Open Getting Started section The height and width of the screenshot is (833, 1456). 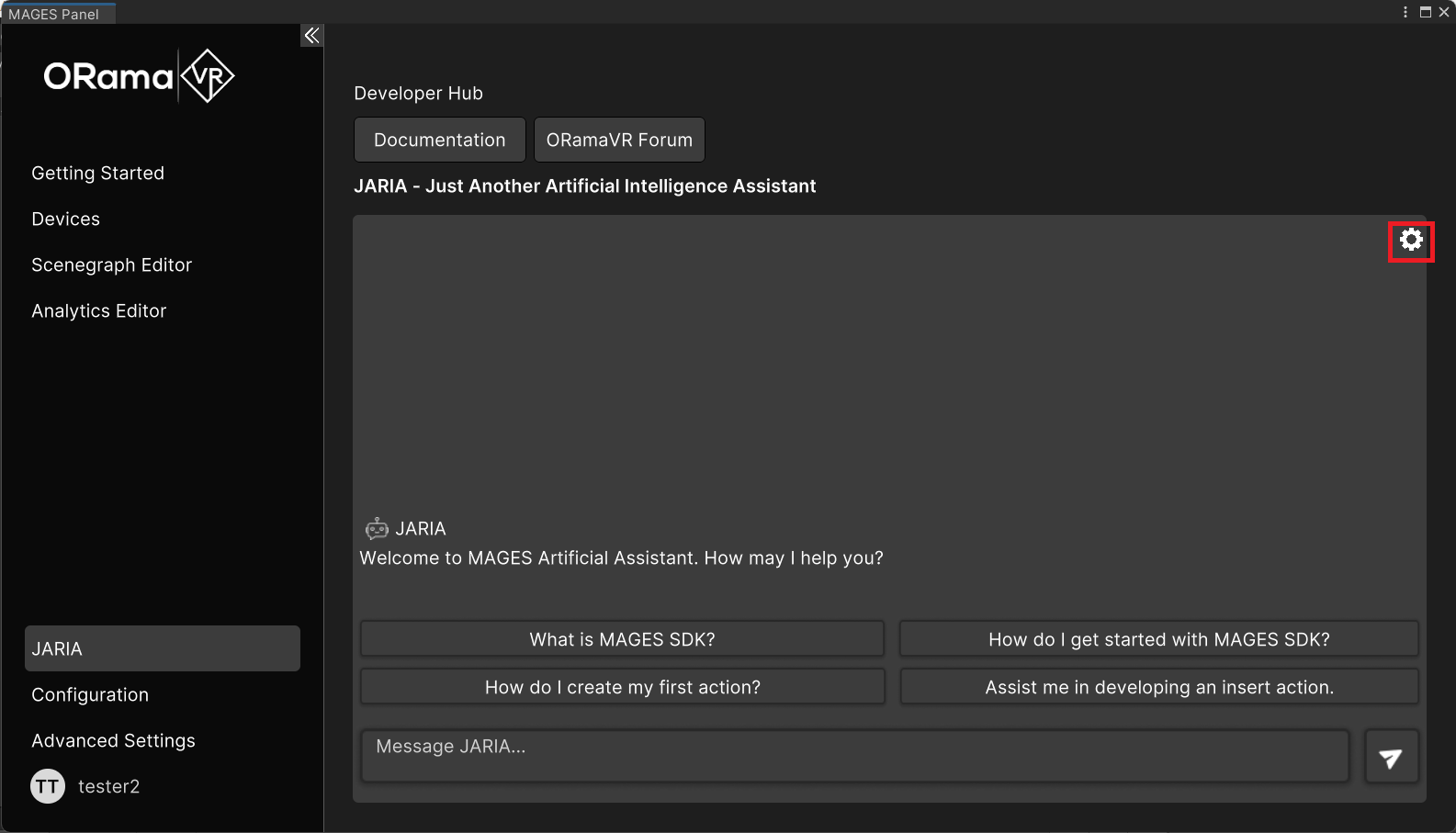[98, 173]
